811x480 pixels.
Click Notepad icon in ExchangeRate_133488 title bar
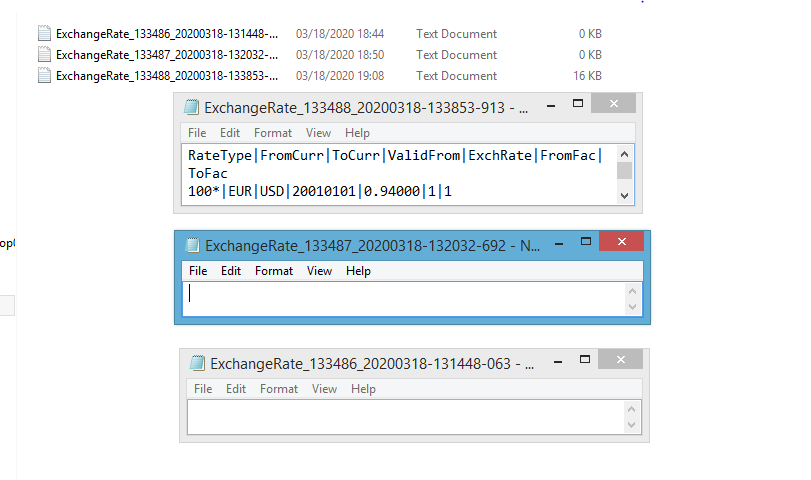point(191,108)
